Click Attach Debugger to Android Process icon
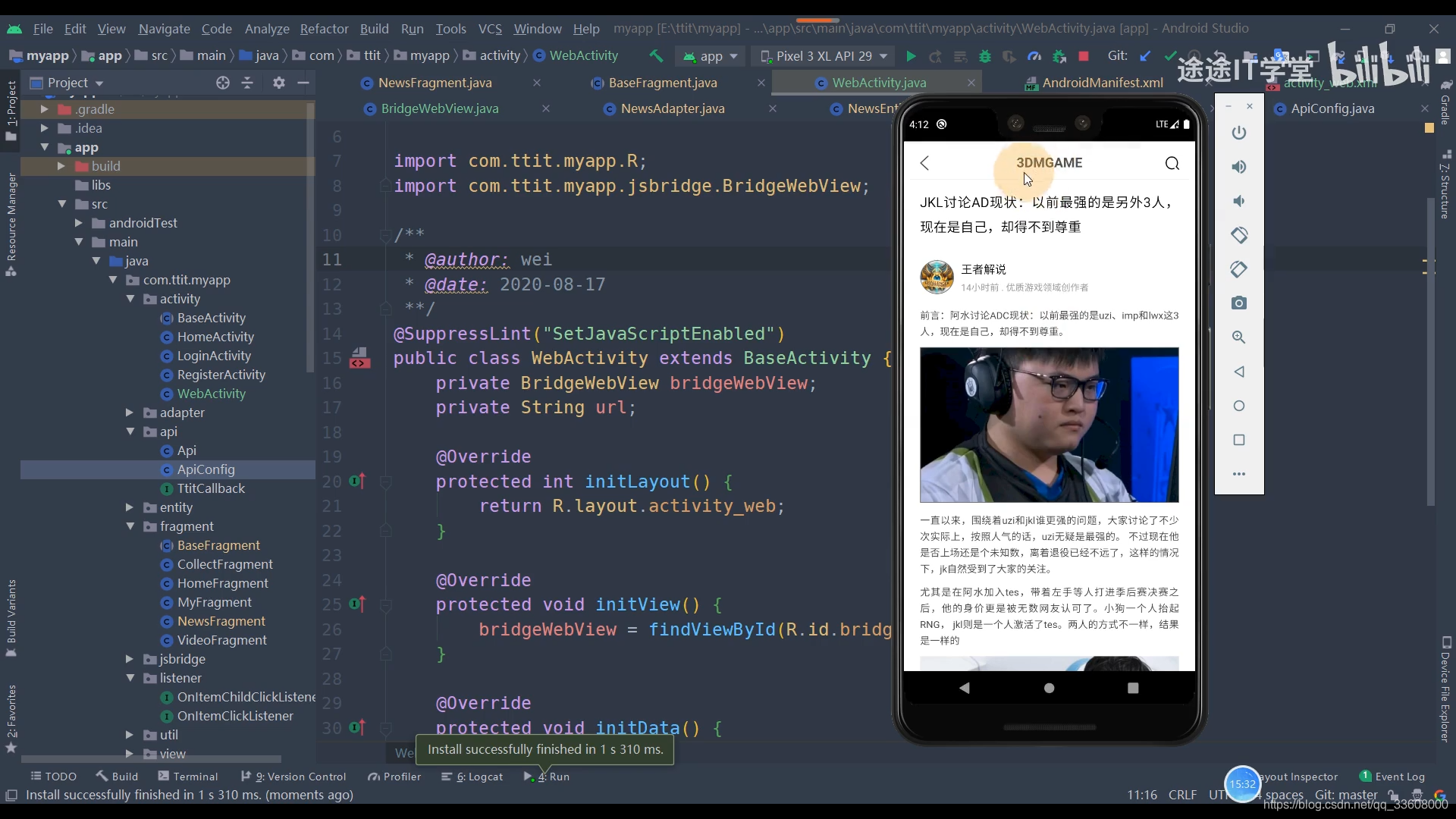The image size is (1456, 819). coord(1059,56)
